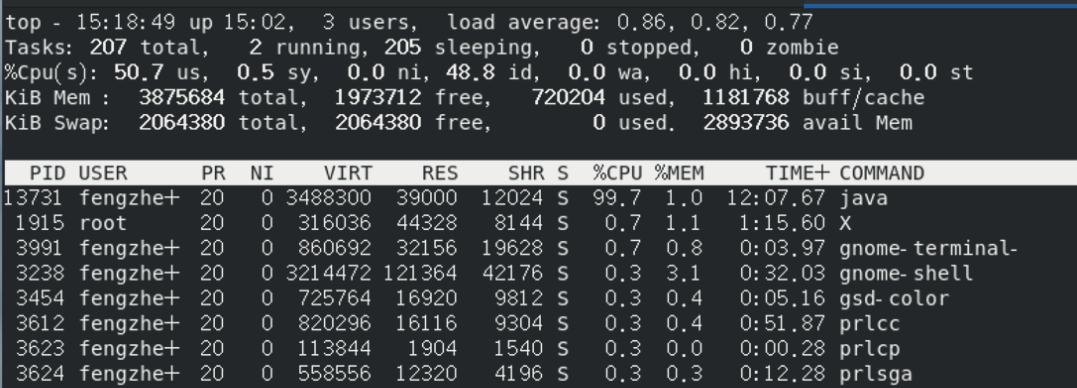Click the 12:07.67 TIME+ value of java
Screen dimensions: 1077x388
pos(776,198)
